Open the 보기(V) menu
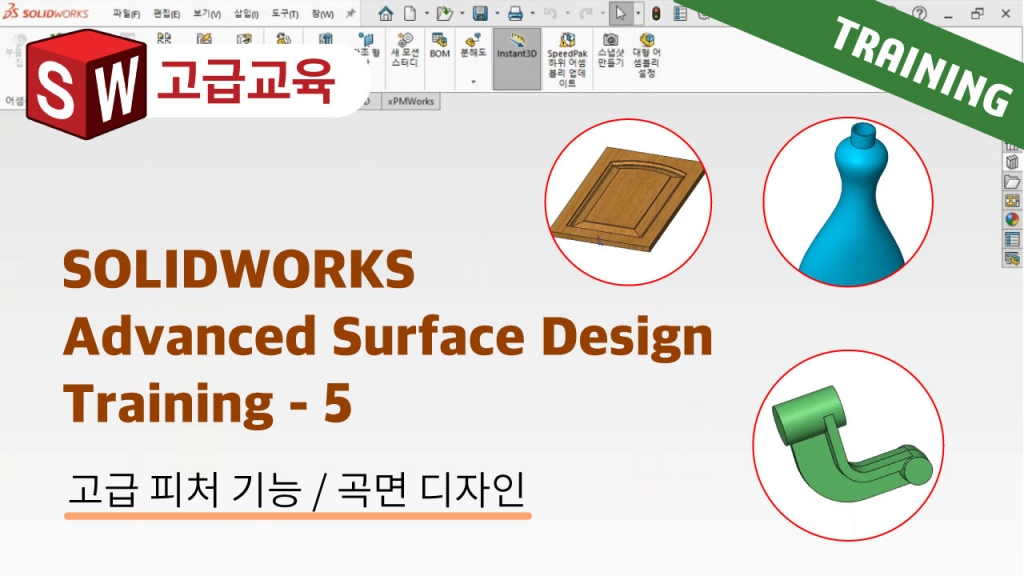This screenshot has width=1024, height=576. coord(206,14)
